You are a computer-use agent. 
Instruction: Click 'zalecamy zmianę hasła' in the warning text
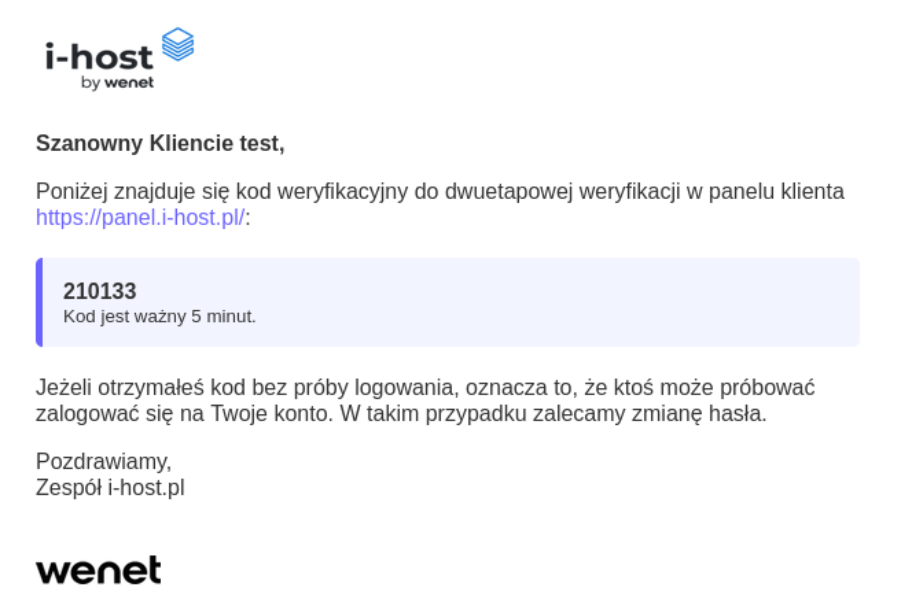click(x=676, y=413)
